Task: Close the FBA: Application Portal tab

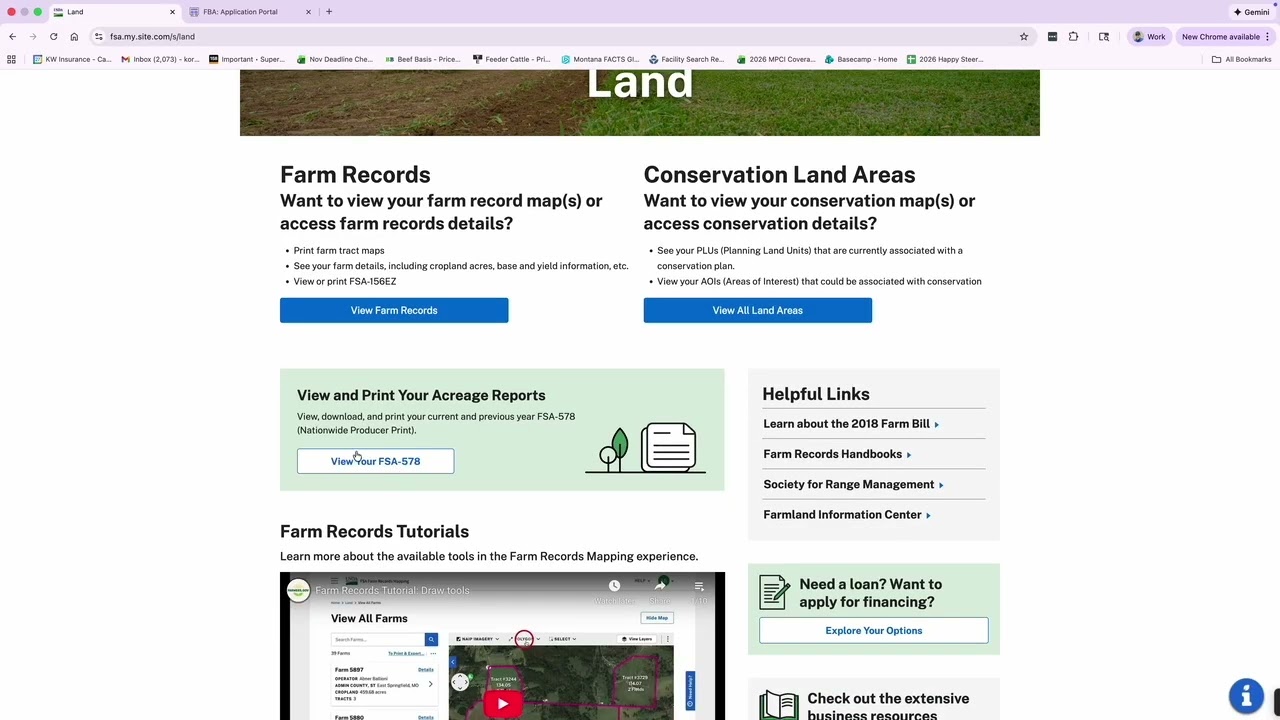Action: pos(308,12)
